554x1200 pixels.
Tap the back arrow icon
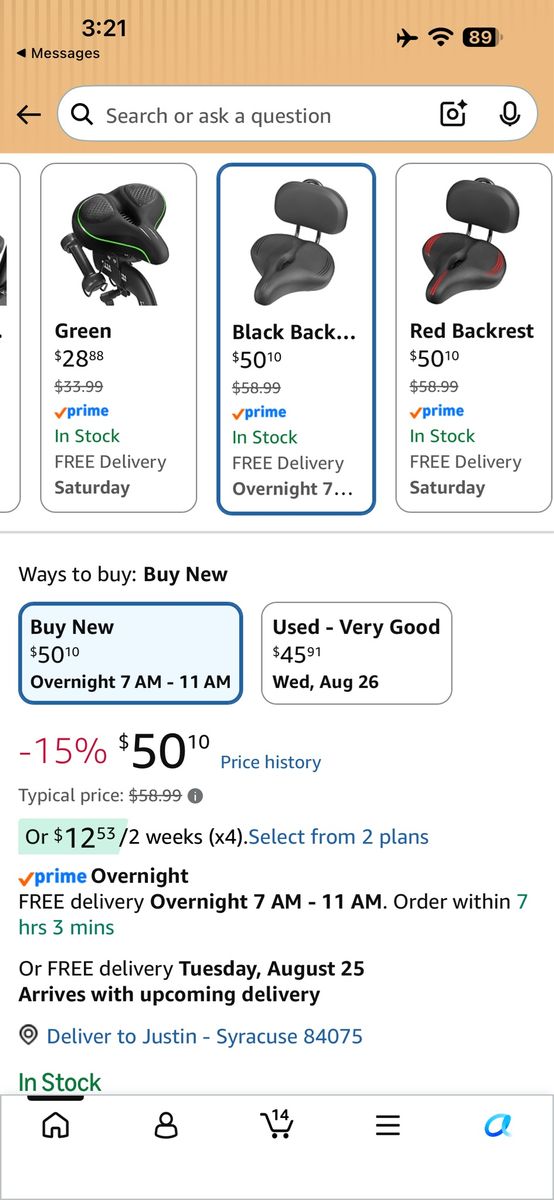pos(29,115)
